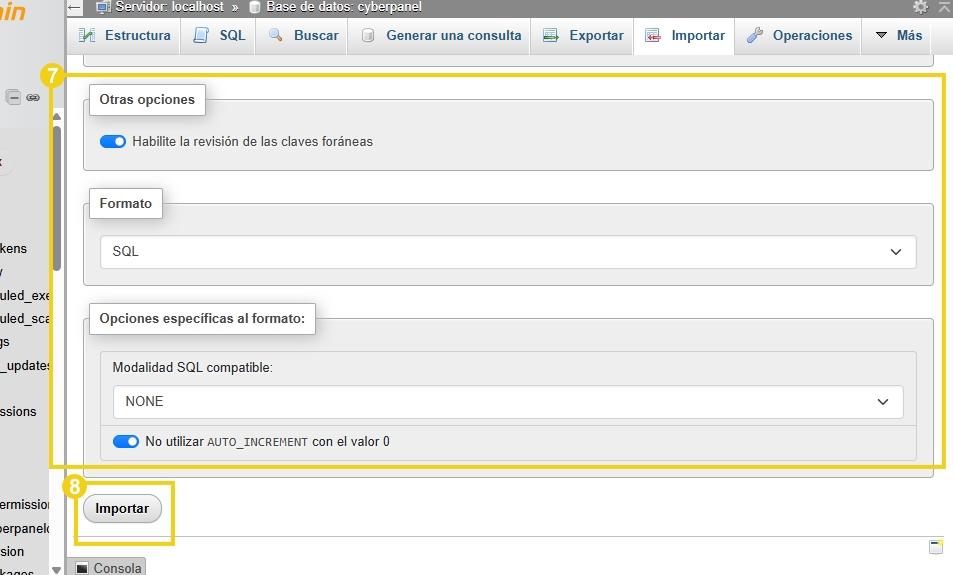
Task: Click the Exportar arrow icon
Action: (551, 35)
